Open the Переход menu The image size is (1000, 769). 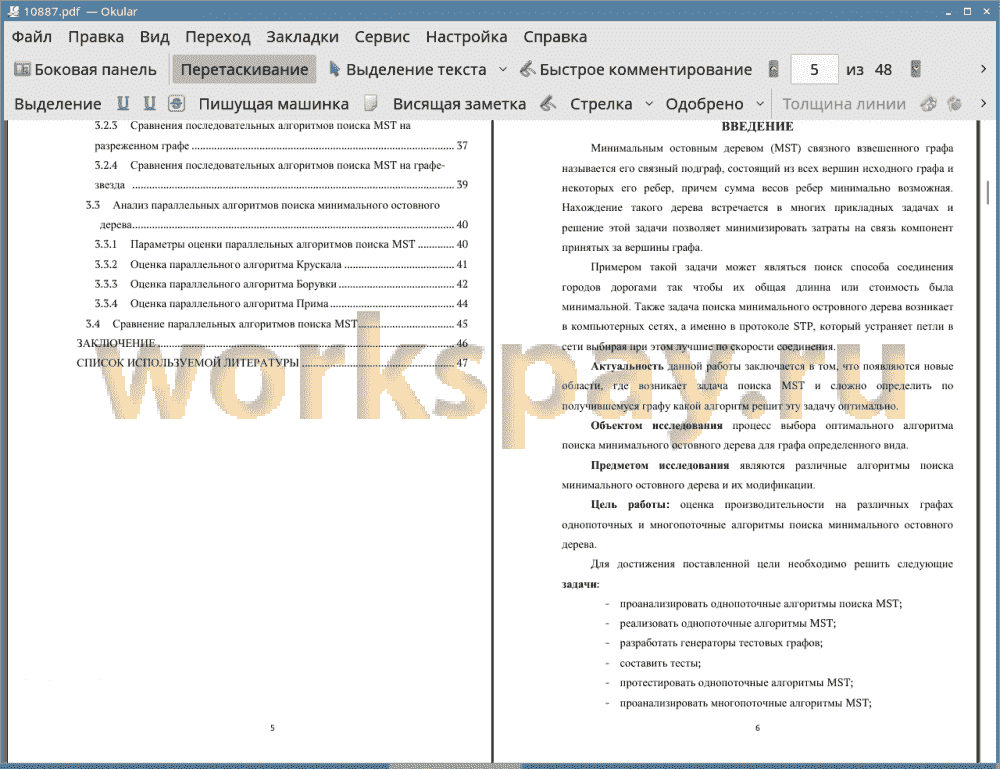[x=217, y=37]
